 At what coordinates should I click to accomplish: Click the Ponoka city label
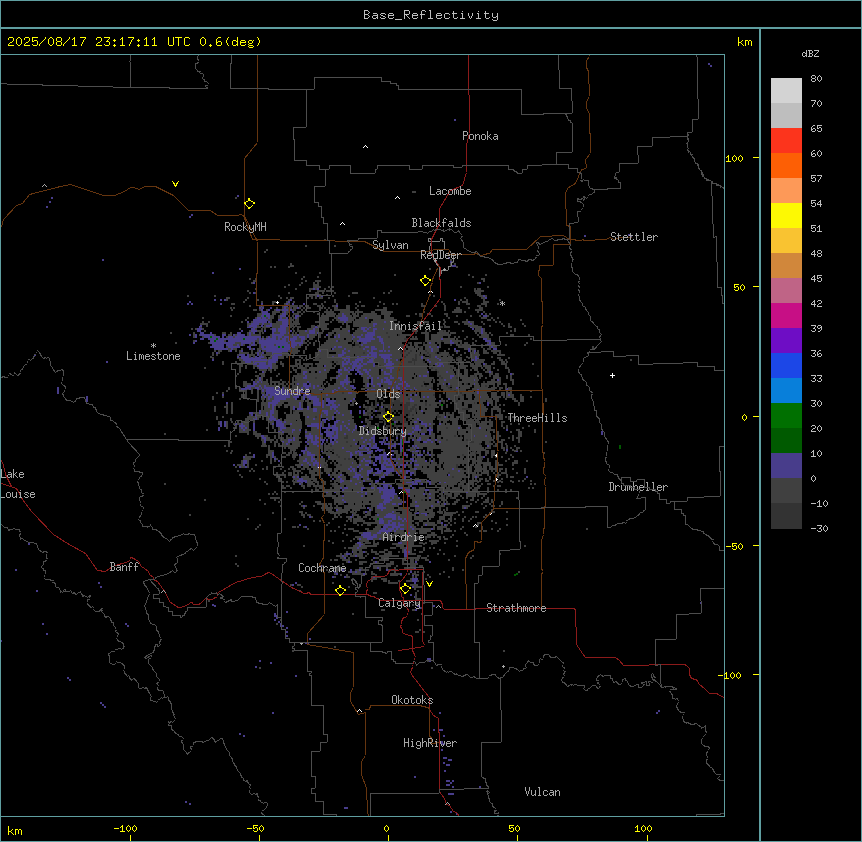tap(480, 136)
